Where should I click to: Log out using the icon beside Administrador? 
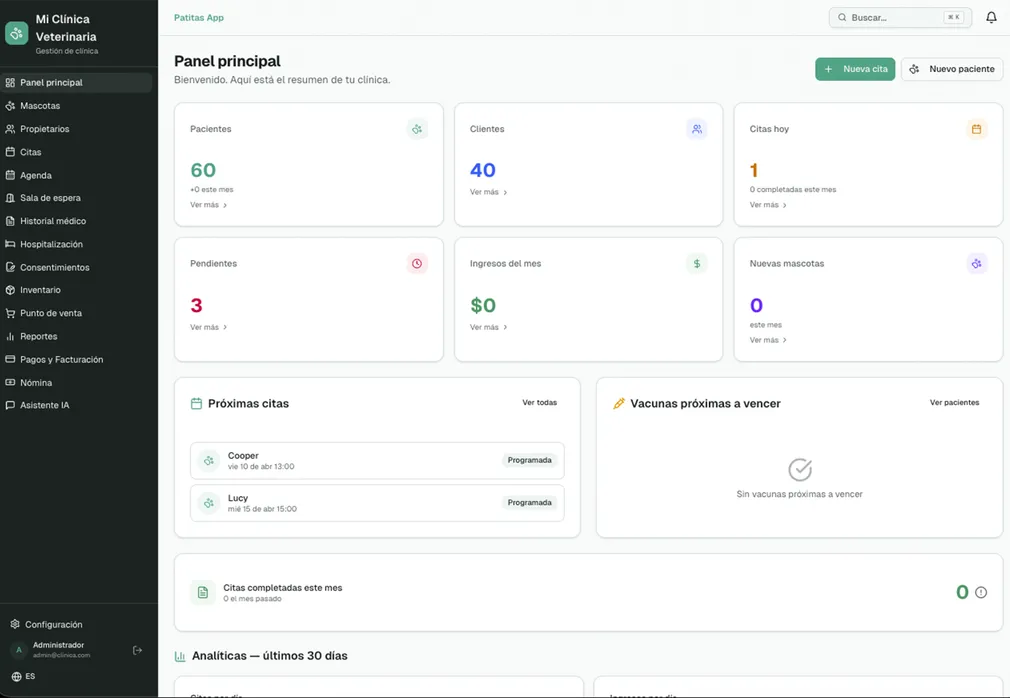tap(137, 649)
